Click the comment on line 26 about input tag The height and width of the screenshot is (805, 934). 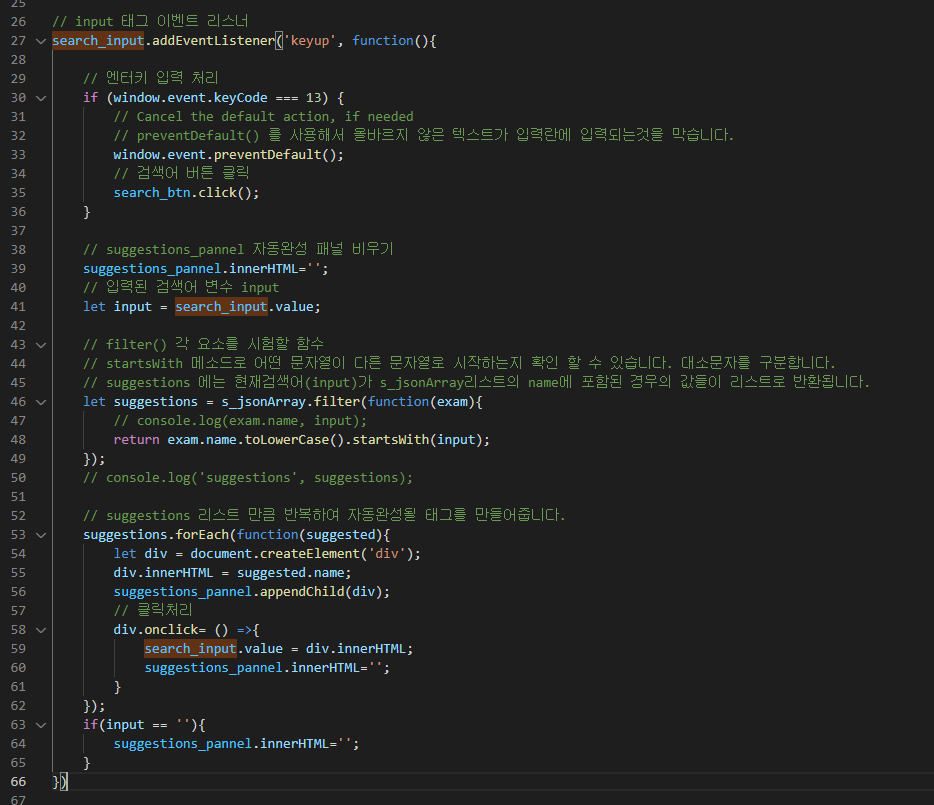tap(150, 21)
